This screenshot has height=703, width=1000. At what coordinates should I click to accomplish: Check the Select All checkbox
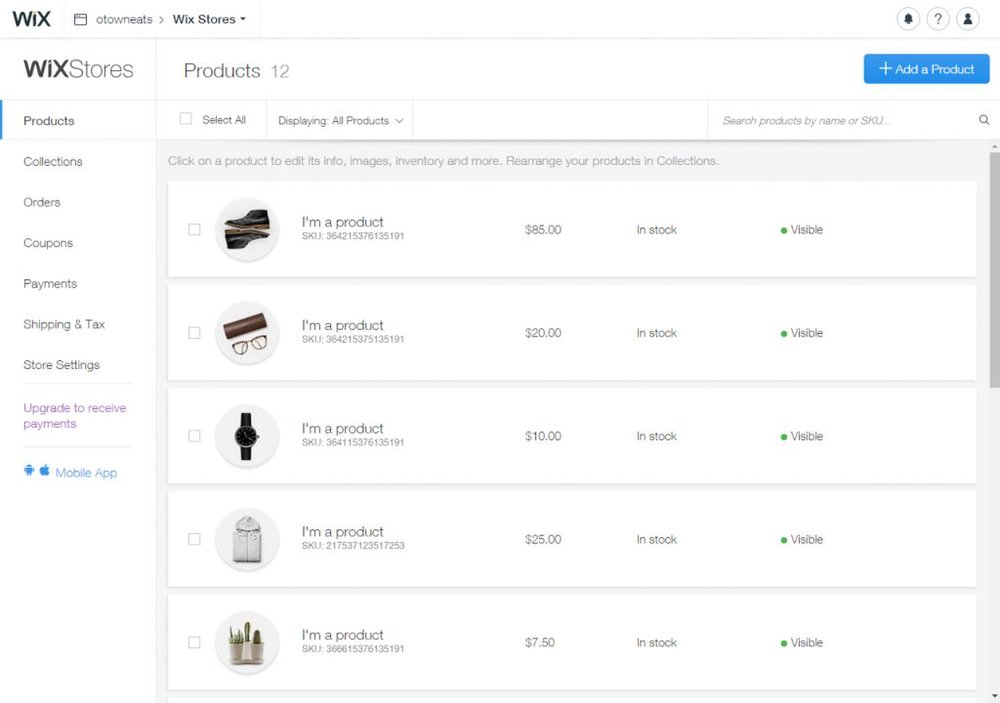tap(186, 119)
